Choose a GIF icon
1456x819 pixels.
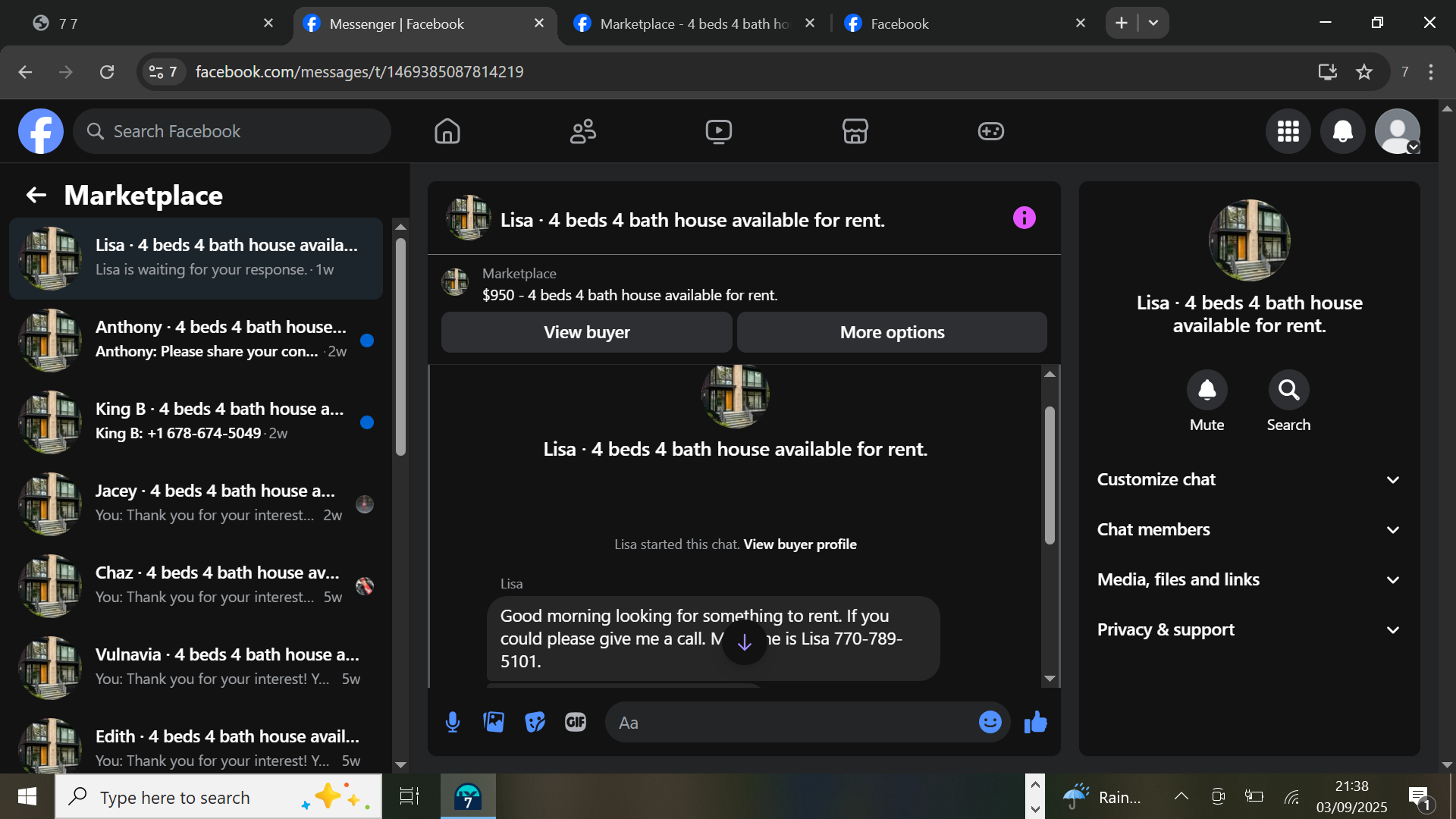click(x=576, y=722)
